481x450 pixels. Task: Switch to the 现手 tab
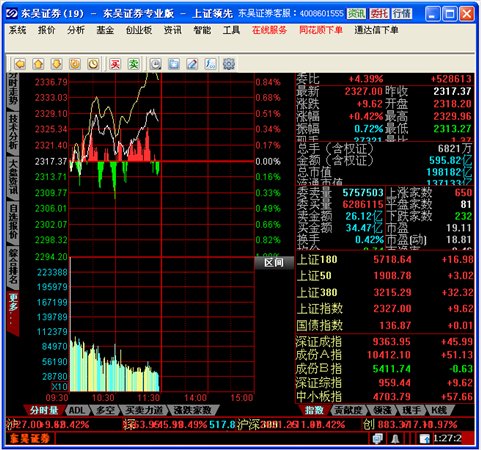[x=411, y=410]
